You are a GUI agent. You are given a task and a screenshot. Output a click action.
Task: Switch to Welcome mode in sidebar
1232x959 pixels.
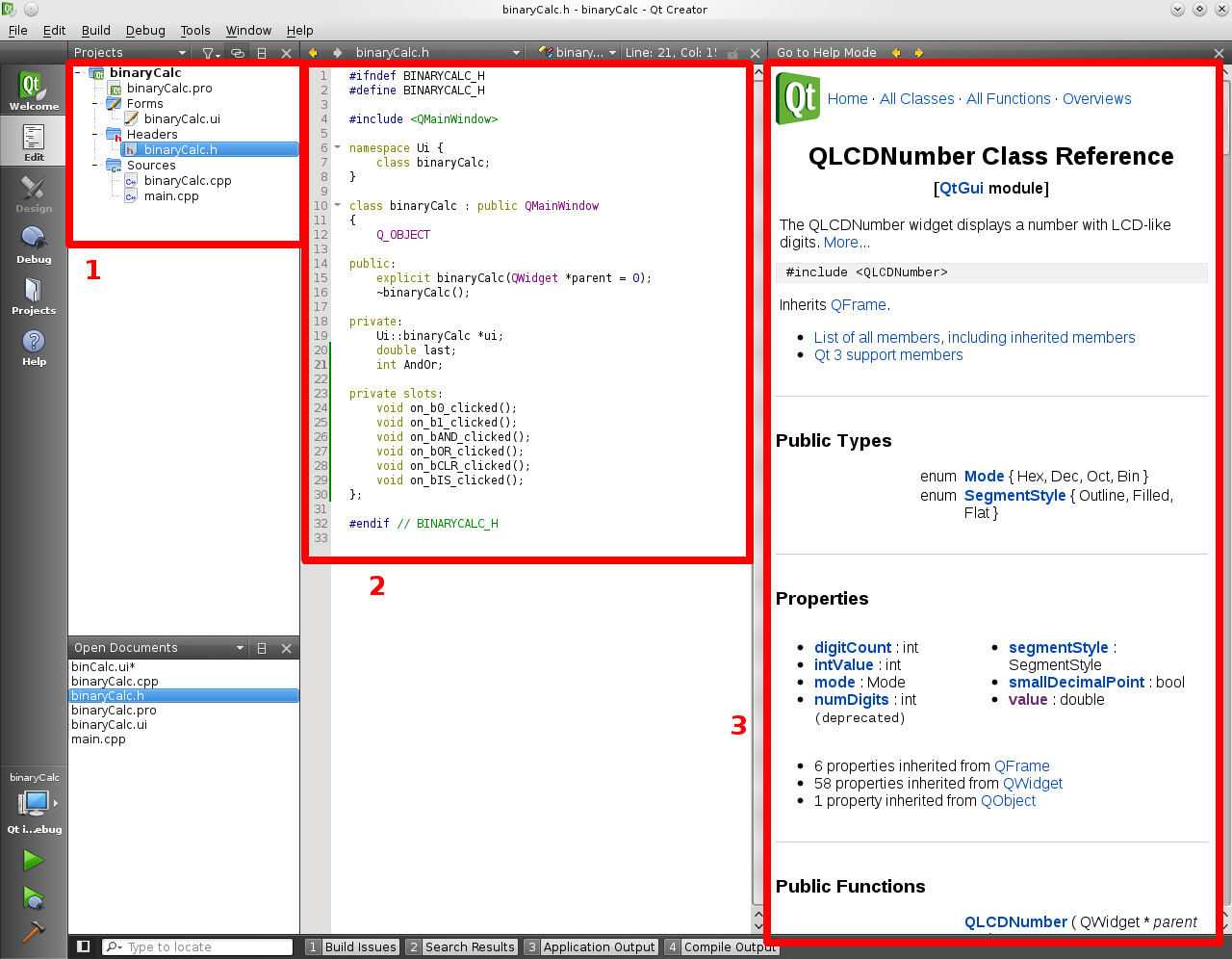coord(34,91)
